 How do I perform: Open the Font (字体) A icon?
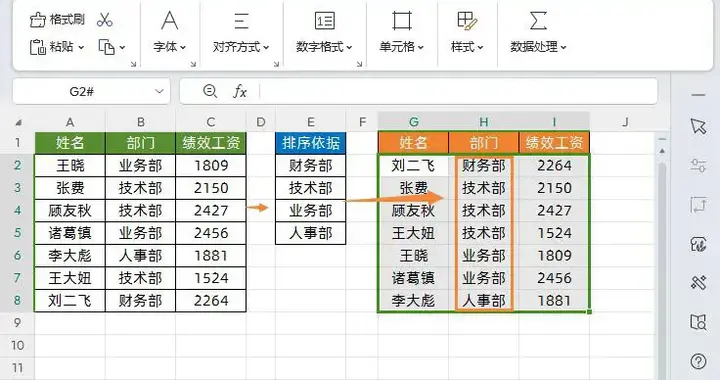[x=169, y=21]
